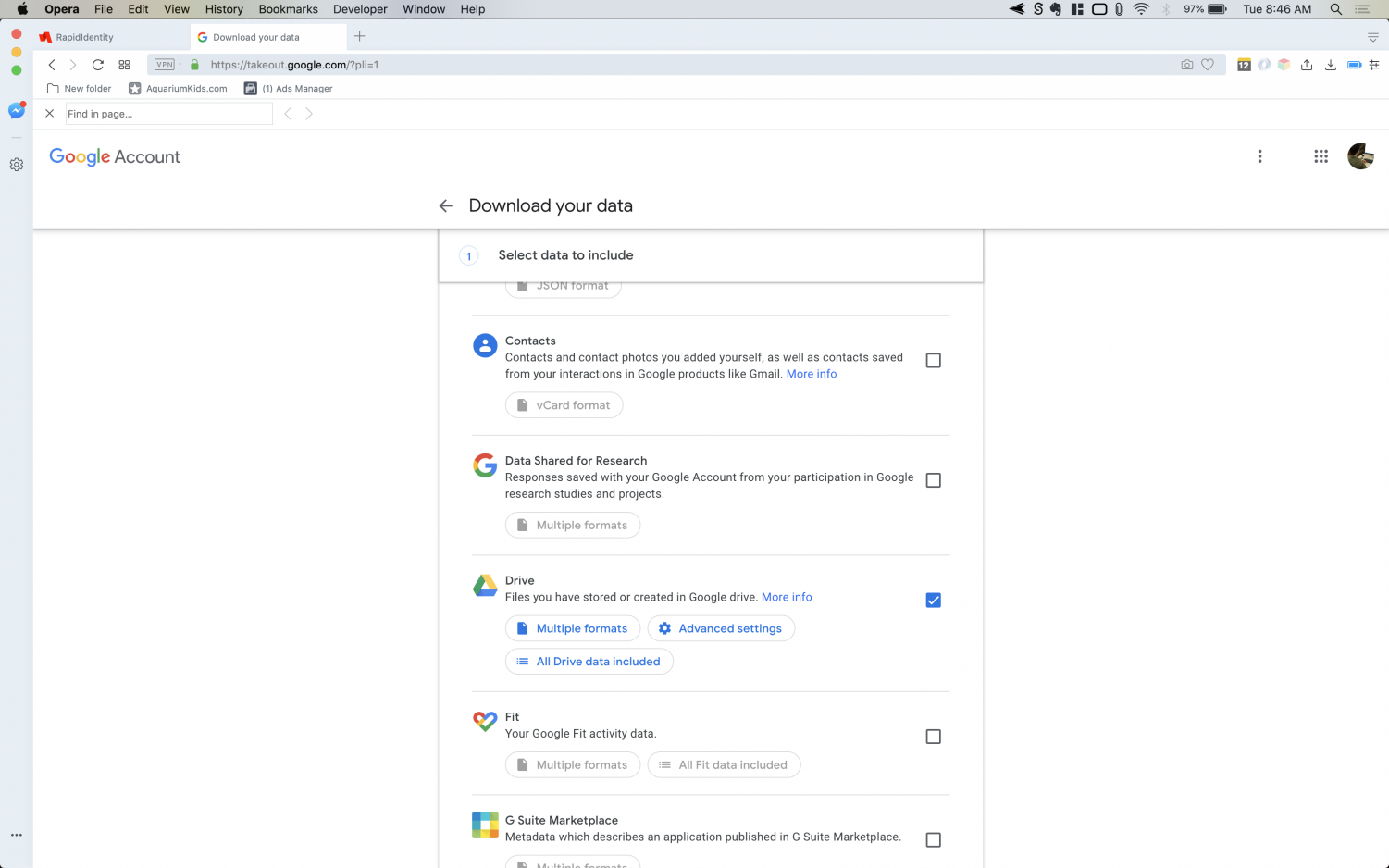Viewport: 1389px width, 868px height.
Task: Click the profile avatar picture
Action: tap(1359, 156)
